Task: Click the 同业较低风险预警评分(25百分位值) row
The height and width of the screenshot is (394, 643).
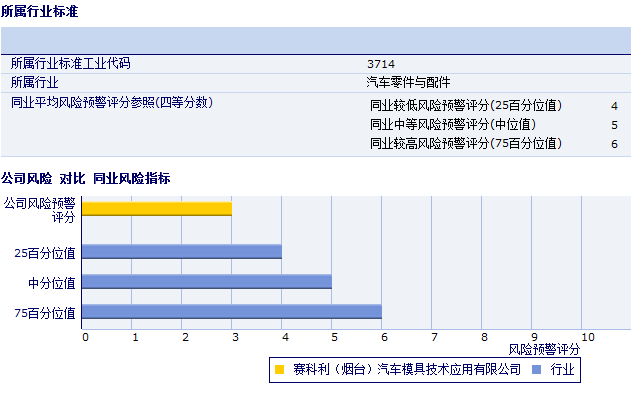Action: point(494,106)
